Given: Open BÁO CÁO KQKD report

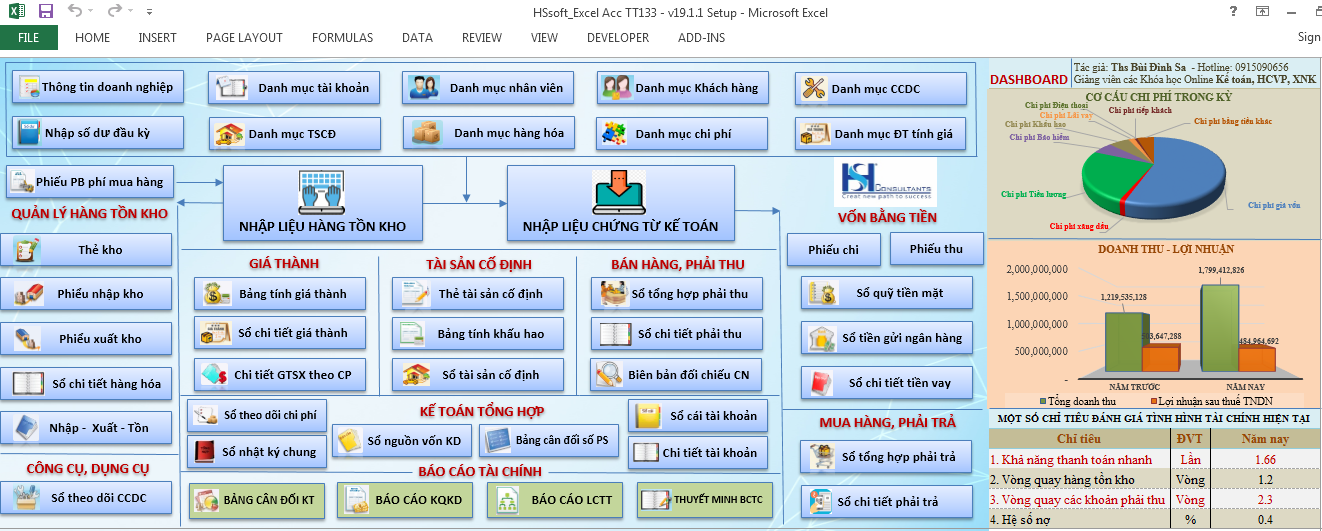Looking at the screenshot, I should point(405,499).
